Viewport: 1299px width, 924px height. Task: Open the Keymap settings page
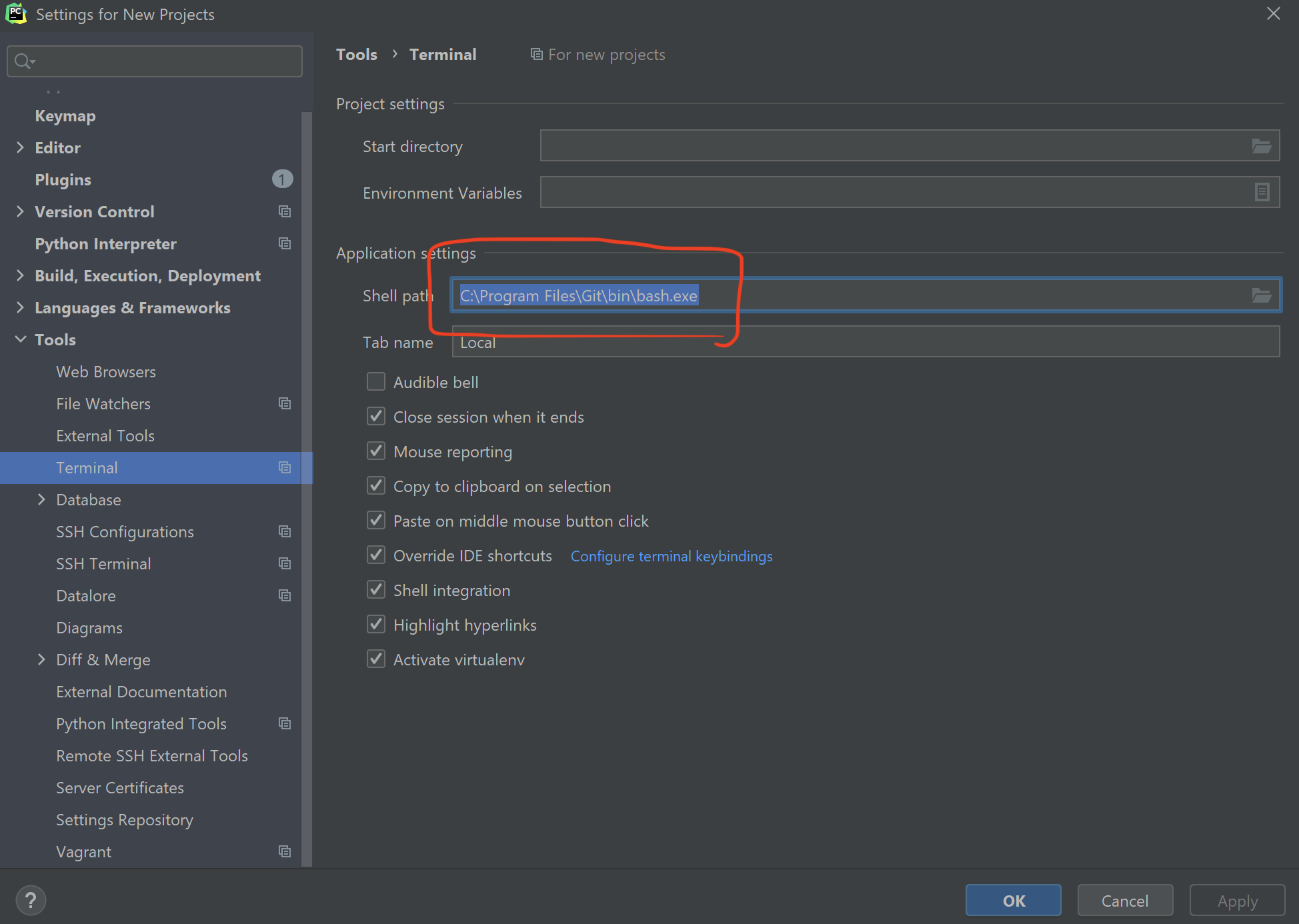pyautogui.click(x=65, y=116)
